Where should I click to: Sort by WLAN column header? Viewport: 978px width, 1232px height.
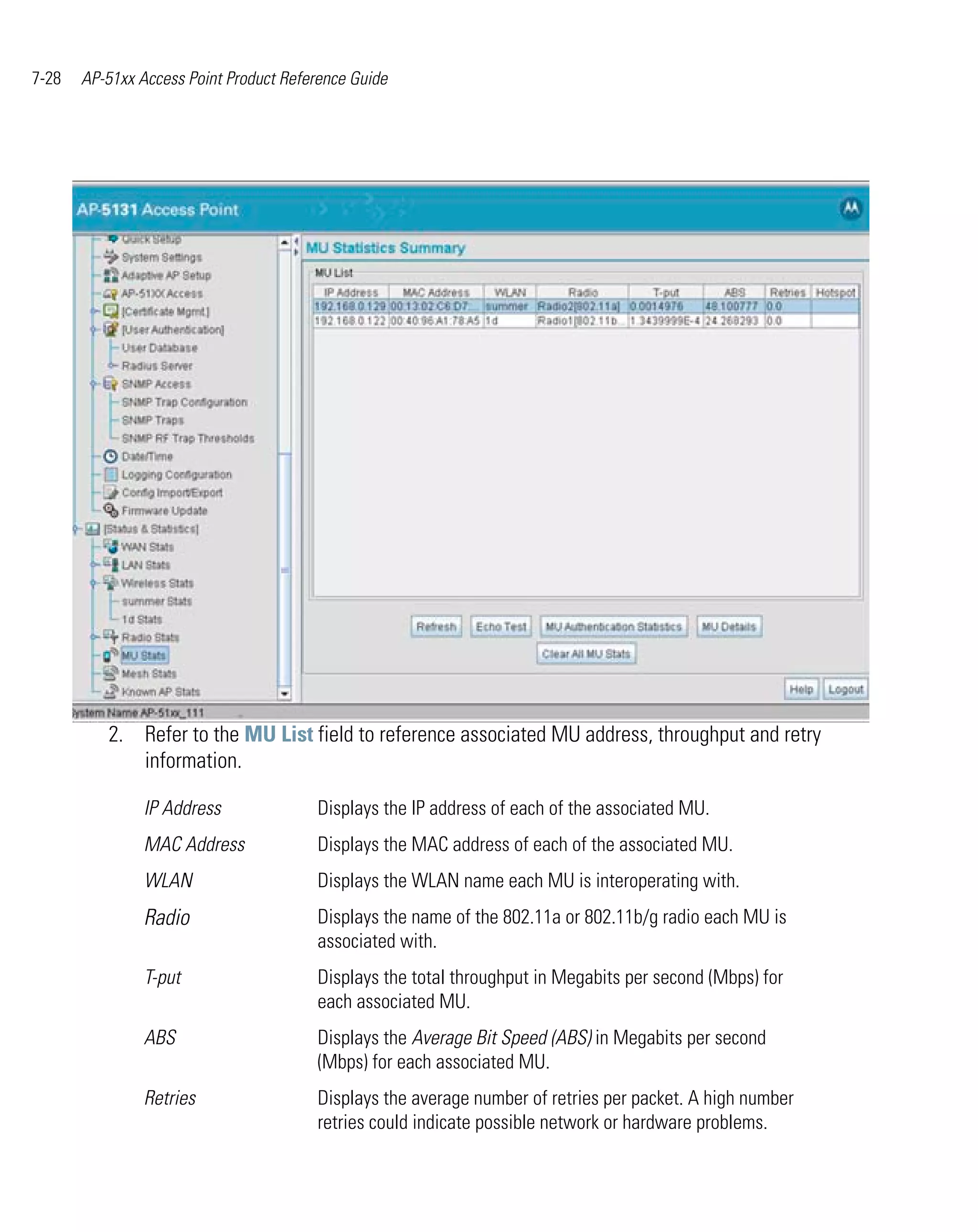(510, 292)
